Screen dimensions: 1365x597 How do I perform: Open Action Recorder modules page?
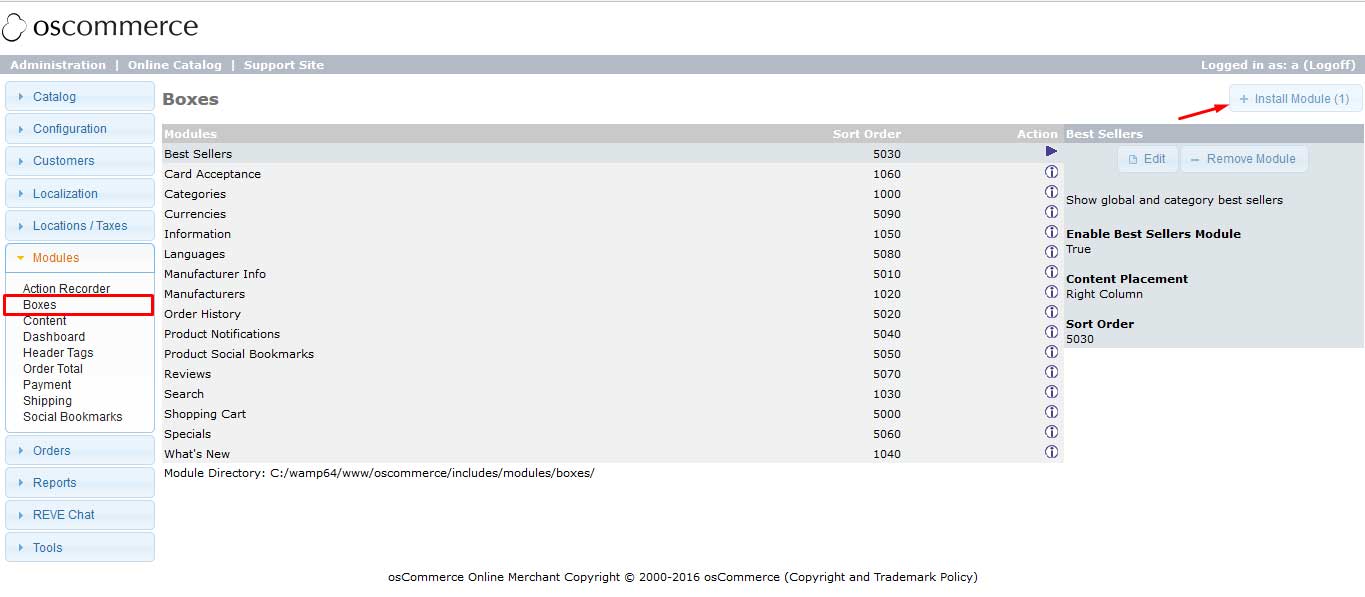tap(66, 289)
